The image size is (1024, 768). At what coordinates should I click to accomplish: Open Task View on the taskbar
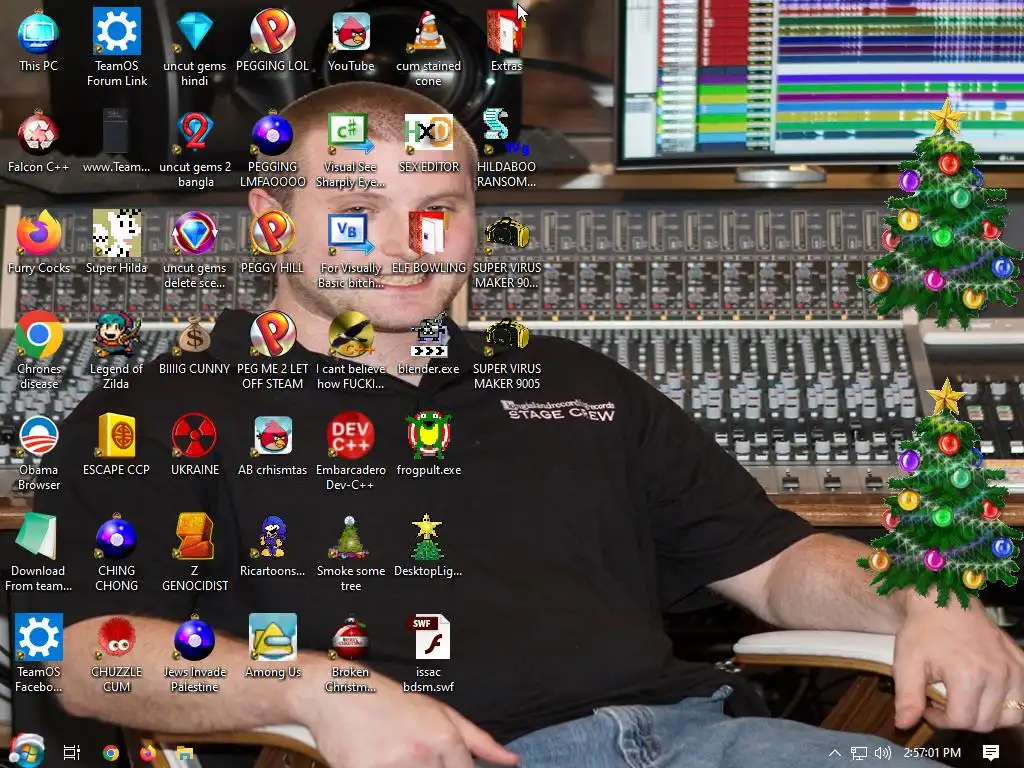(71, 753)
